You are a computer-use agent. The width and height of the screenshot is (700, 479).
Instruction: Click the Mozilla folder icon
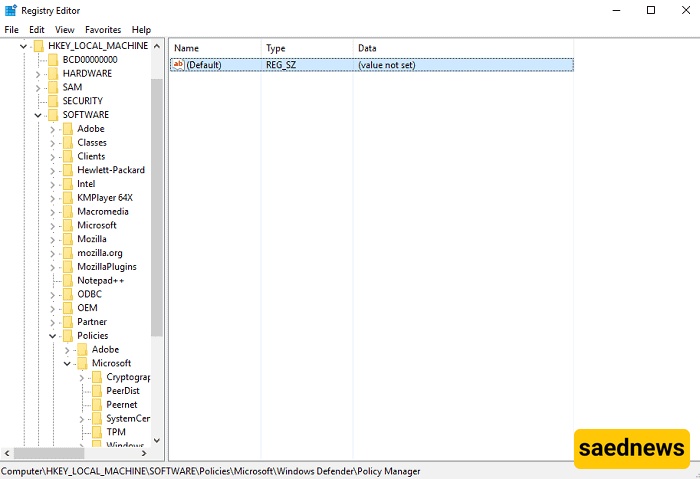click(x=68, y=239)
